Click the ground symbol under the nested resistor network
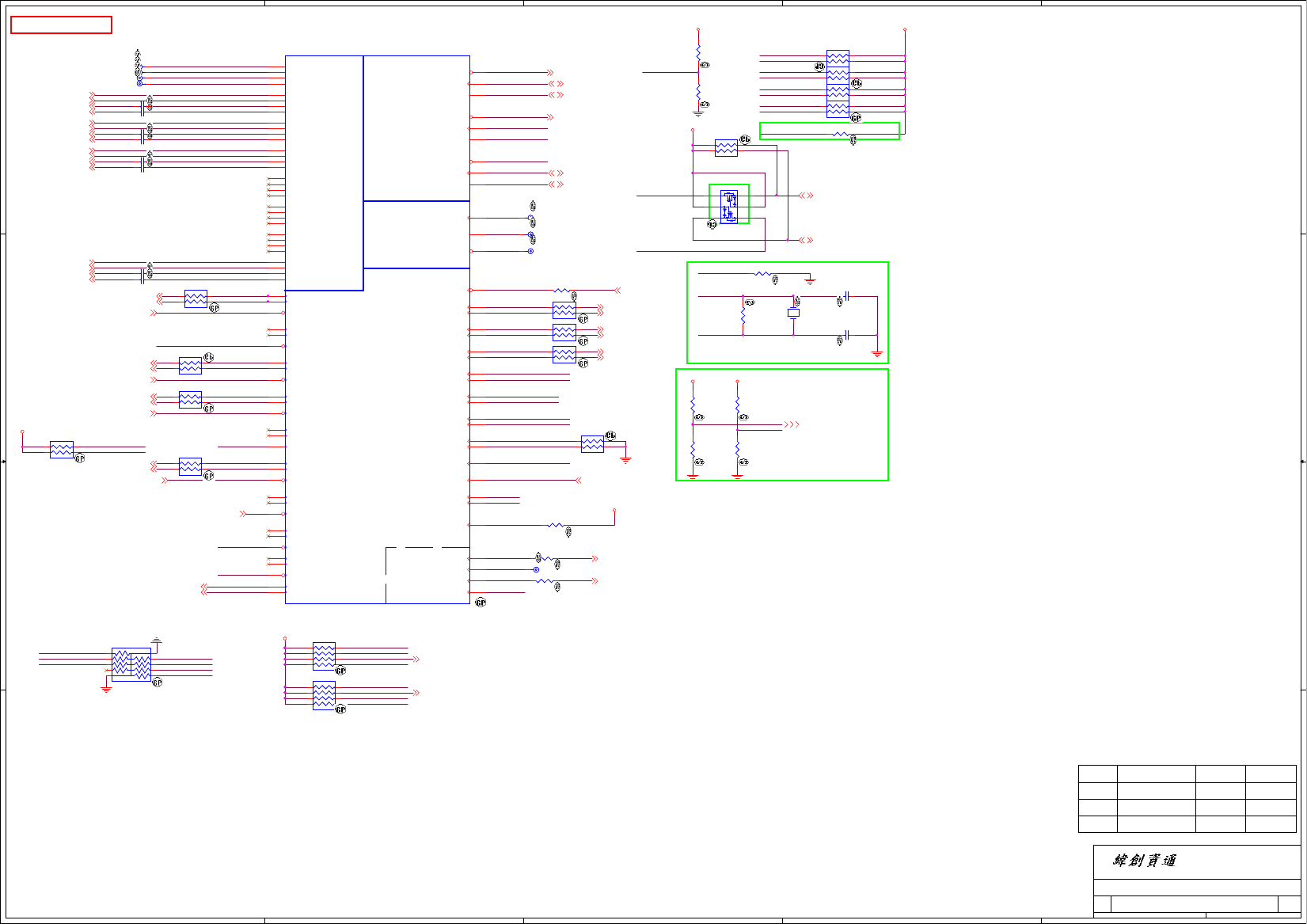 coord(106,689)
